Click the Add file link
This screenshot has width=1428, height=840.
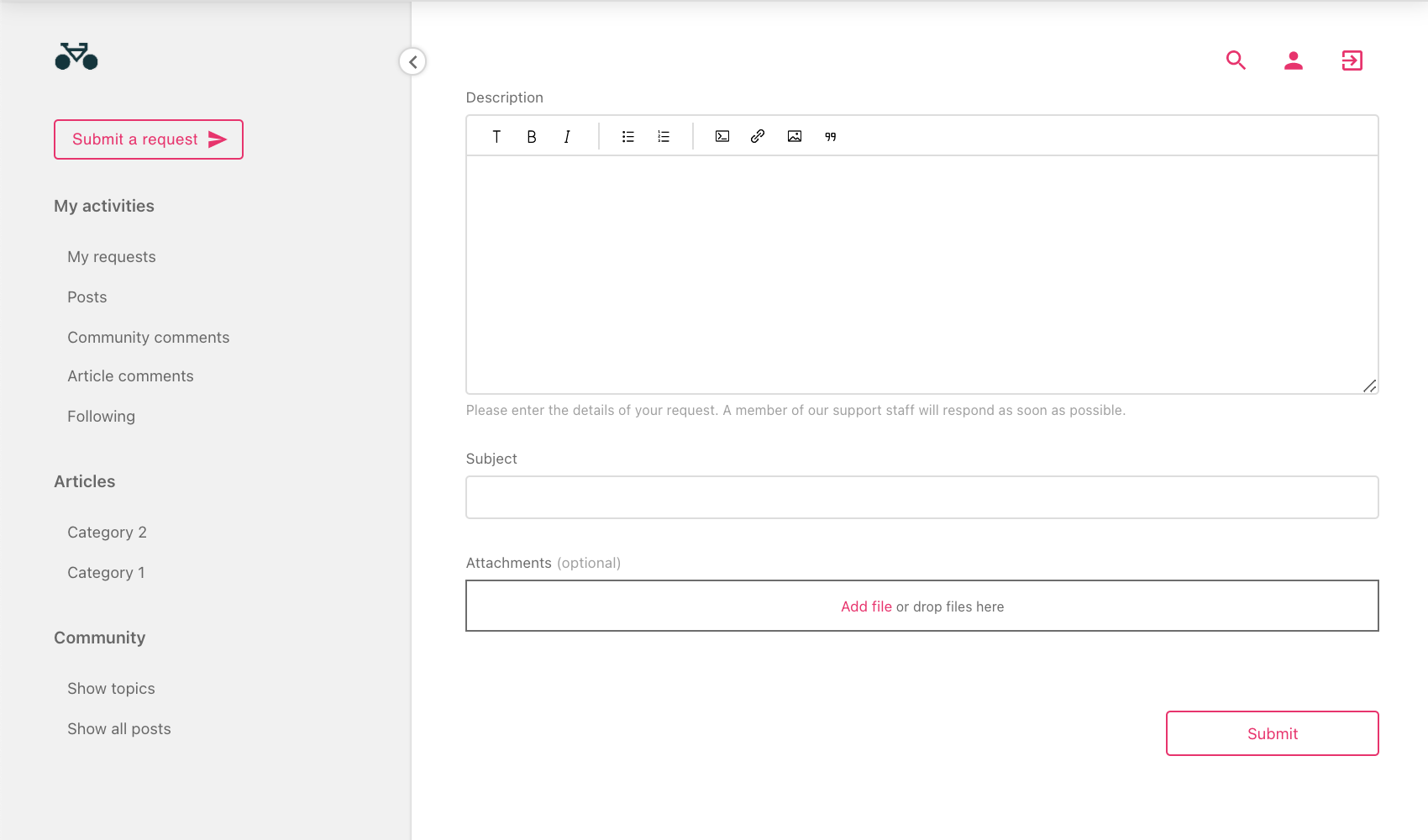(x=866, y=606)
